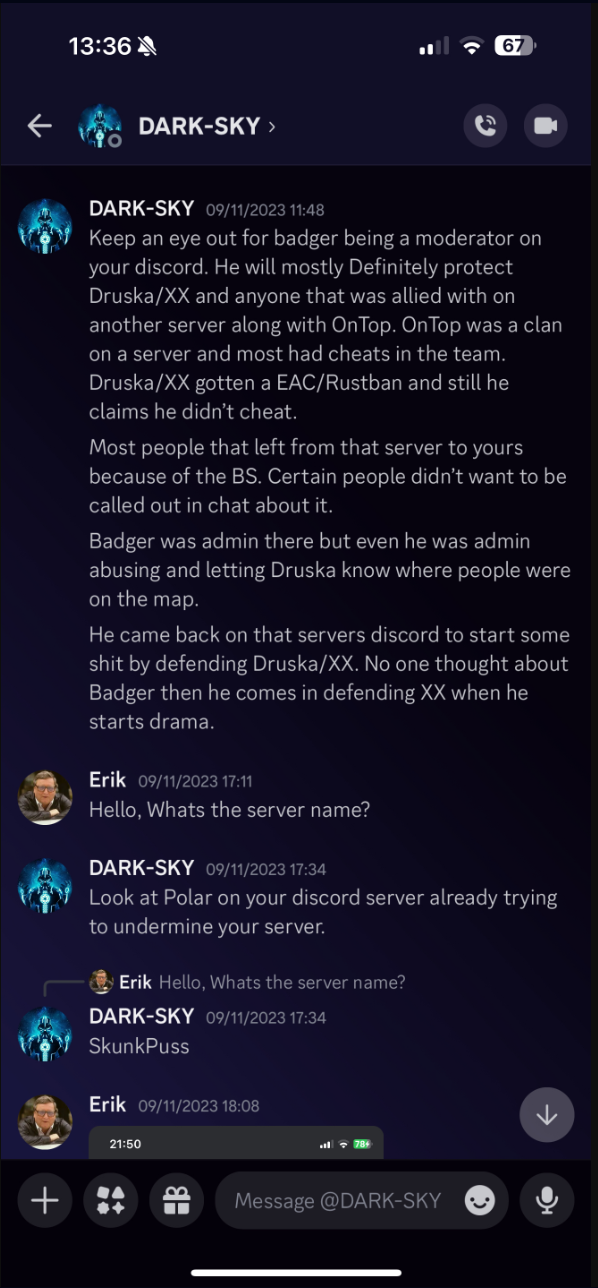Open the shared screenshot image from Erik
598x1288 pixels.
[236, 1143]
